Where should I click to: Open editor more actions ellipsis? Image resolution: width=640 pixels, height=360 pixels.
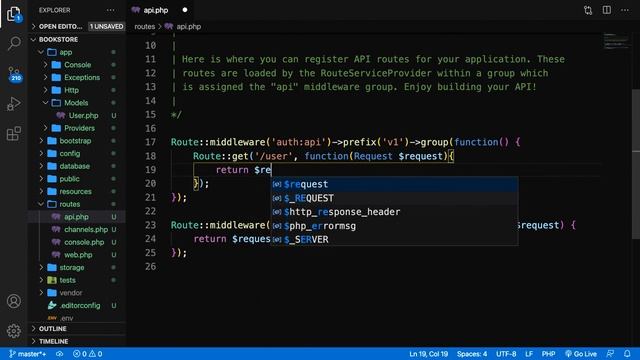624,10
